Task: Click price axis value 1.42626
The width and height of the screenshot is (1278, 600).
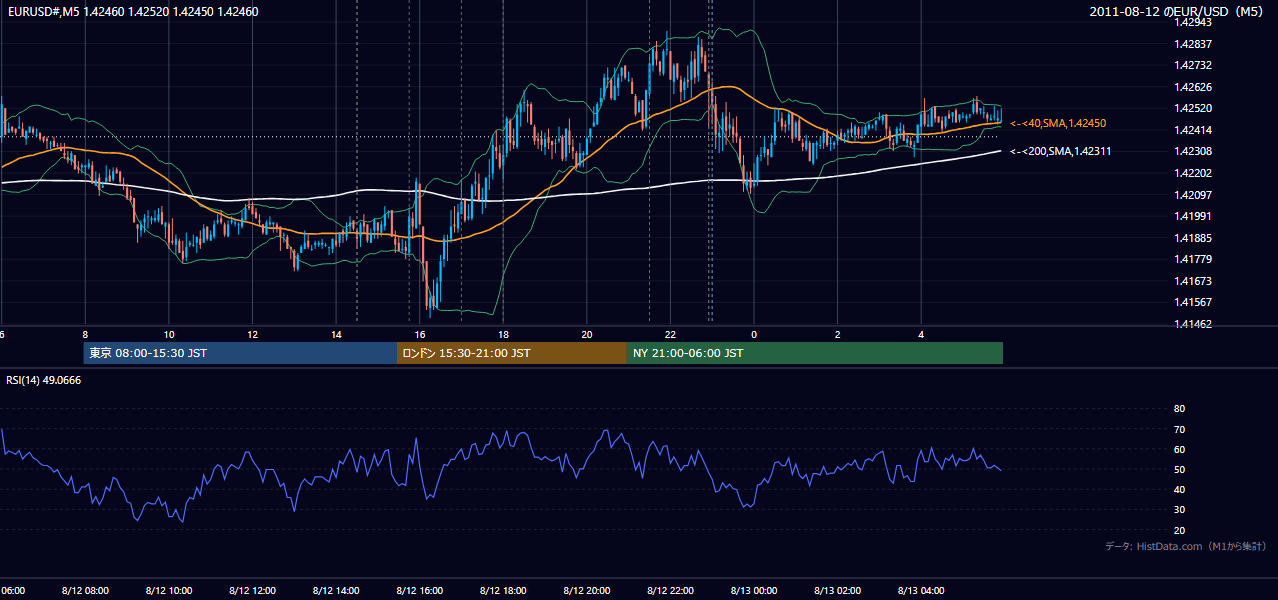Action: [x=1194, y=87]
